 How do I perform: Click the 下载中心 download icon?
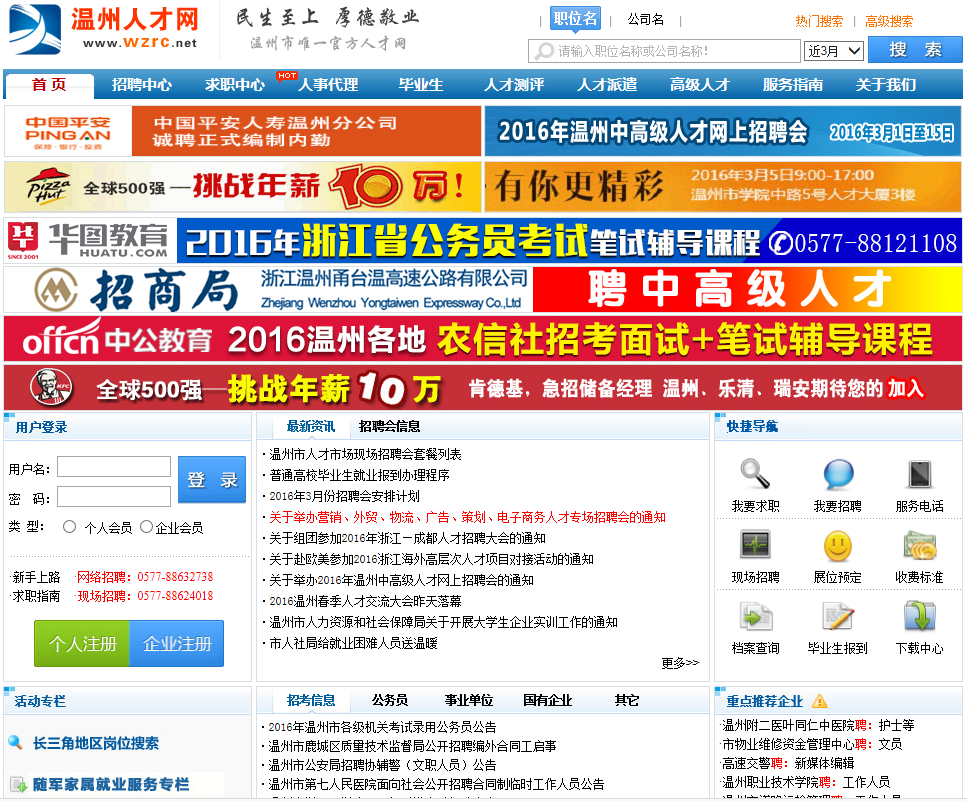pos(920,617)
